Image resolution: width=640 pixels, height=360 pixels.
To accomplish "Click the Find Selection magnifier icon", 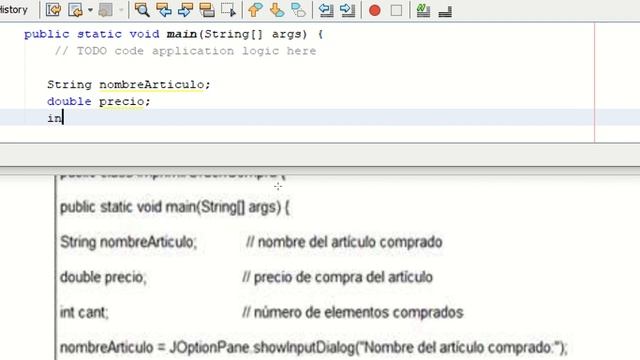I will (142, 10).
